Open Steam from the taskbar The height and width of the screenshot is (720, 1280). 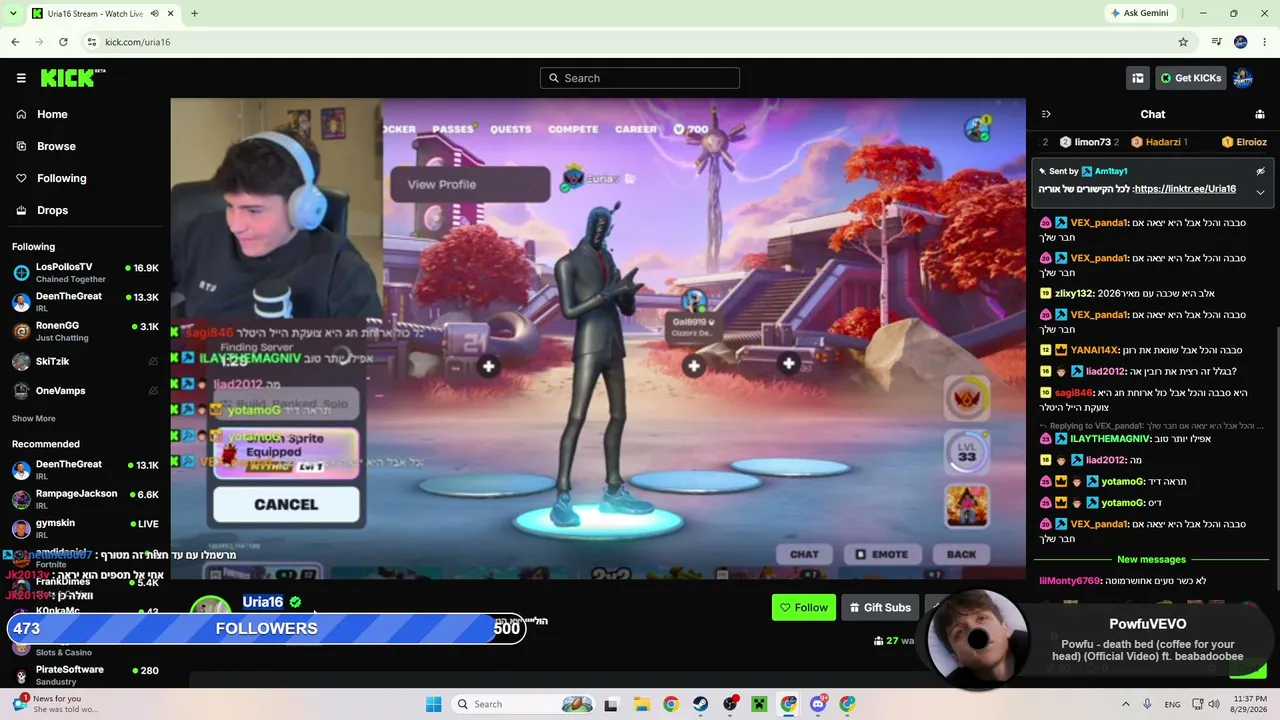700,704
